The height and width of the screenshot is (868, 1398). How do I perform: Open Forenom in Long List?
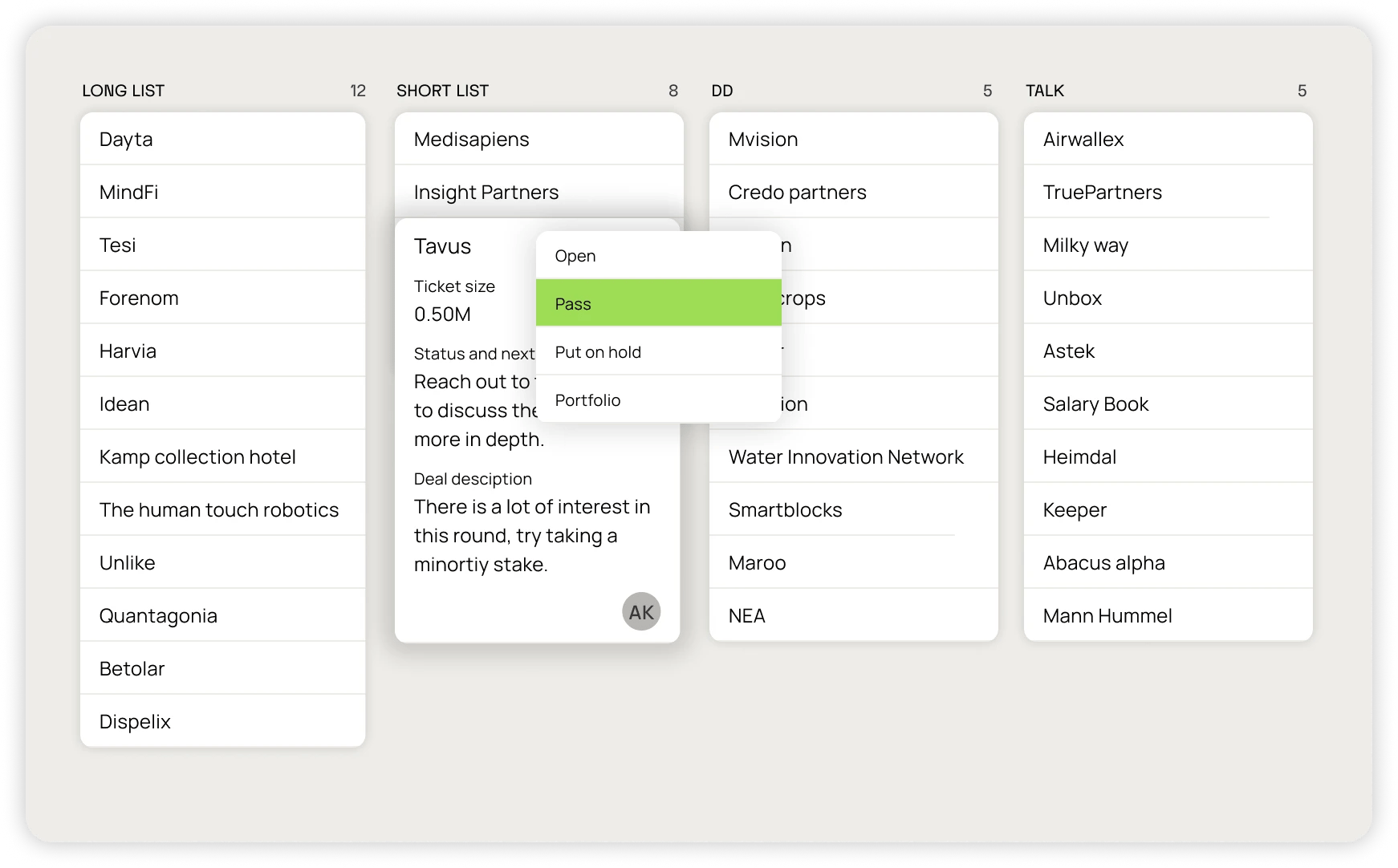[223, 298]
